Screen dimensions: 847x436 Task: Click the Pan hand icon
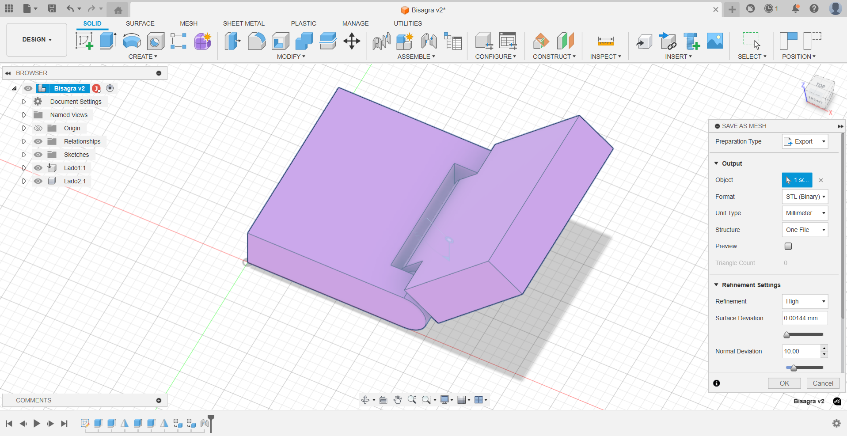click(x=398, y=400)
